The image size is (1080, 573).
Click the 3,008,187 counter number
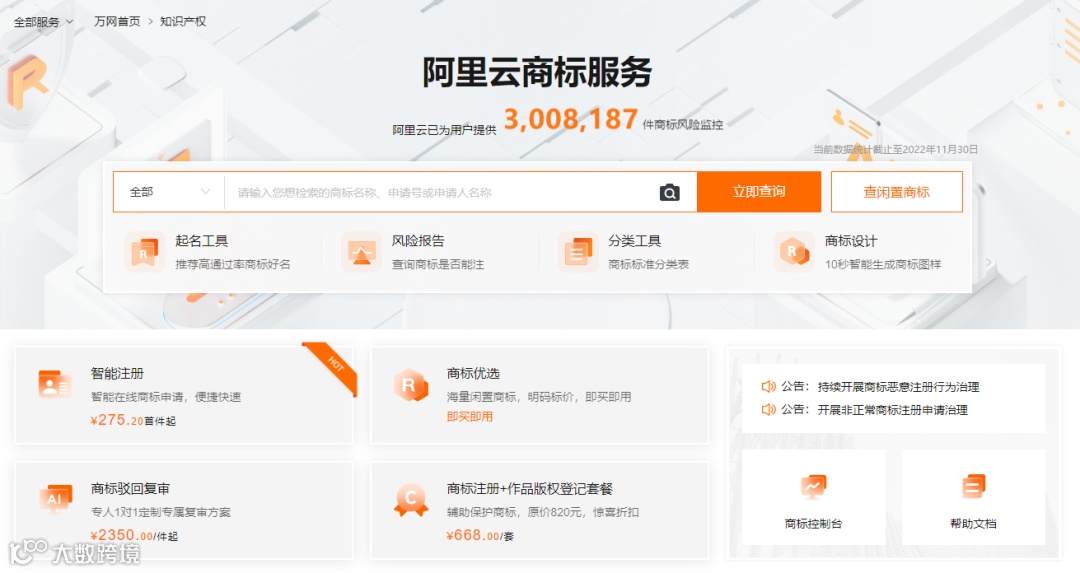pos(570,119)
